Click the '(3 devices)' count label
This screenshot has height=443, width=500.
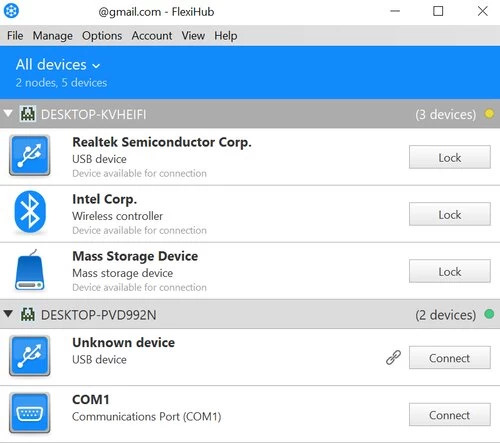tap(446, 114)
